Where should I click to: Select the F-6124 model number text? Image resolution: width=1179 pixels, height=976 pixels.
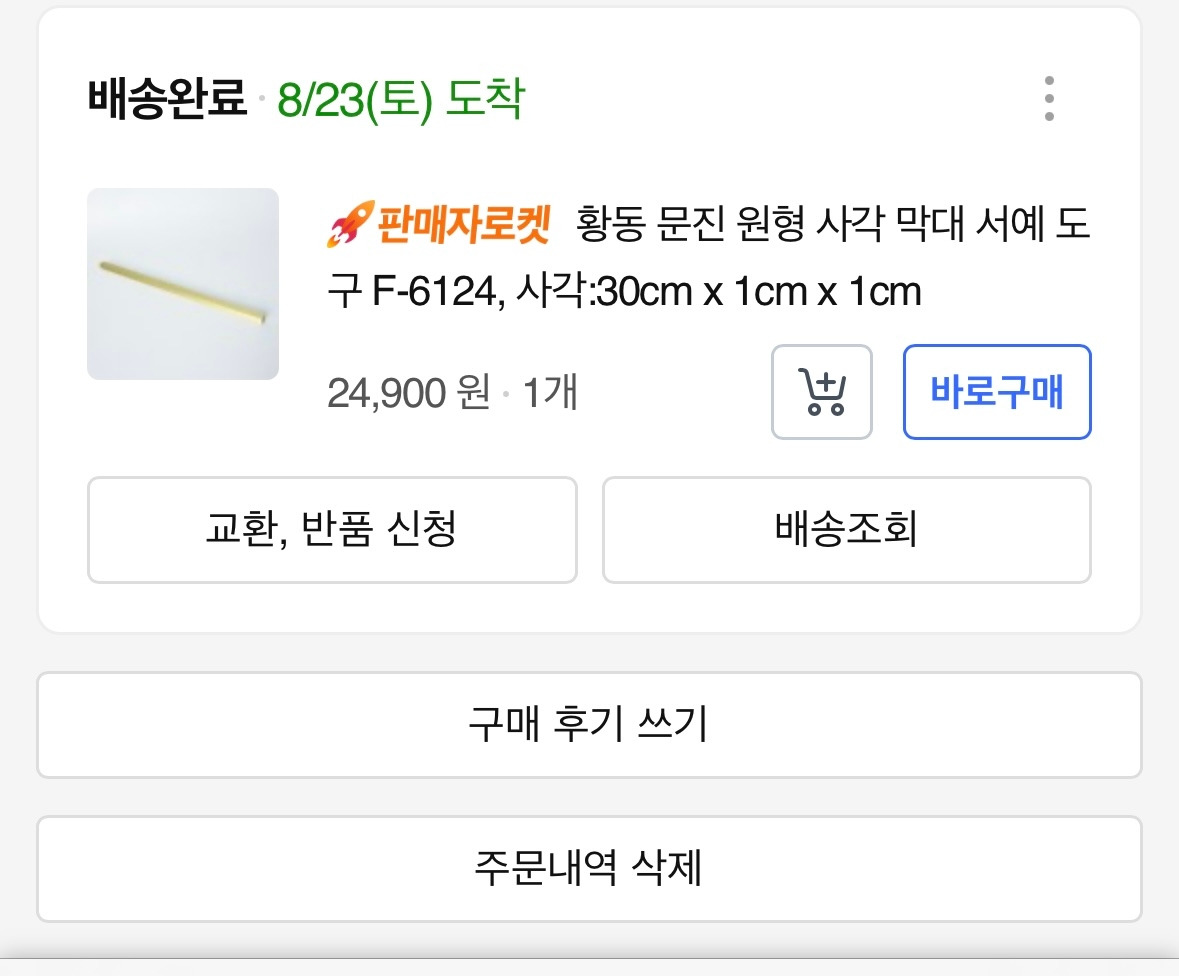(430, 292)
